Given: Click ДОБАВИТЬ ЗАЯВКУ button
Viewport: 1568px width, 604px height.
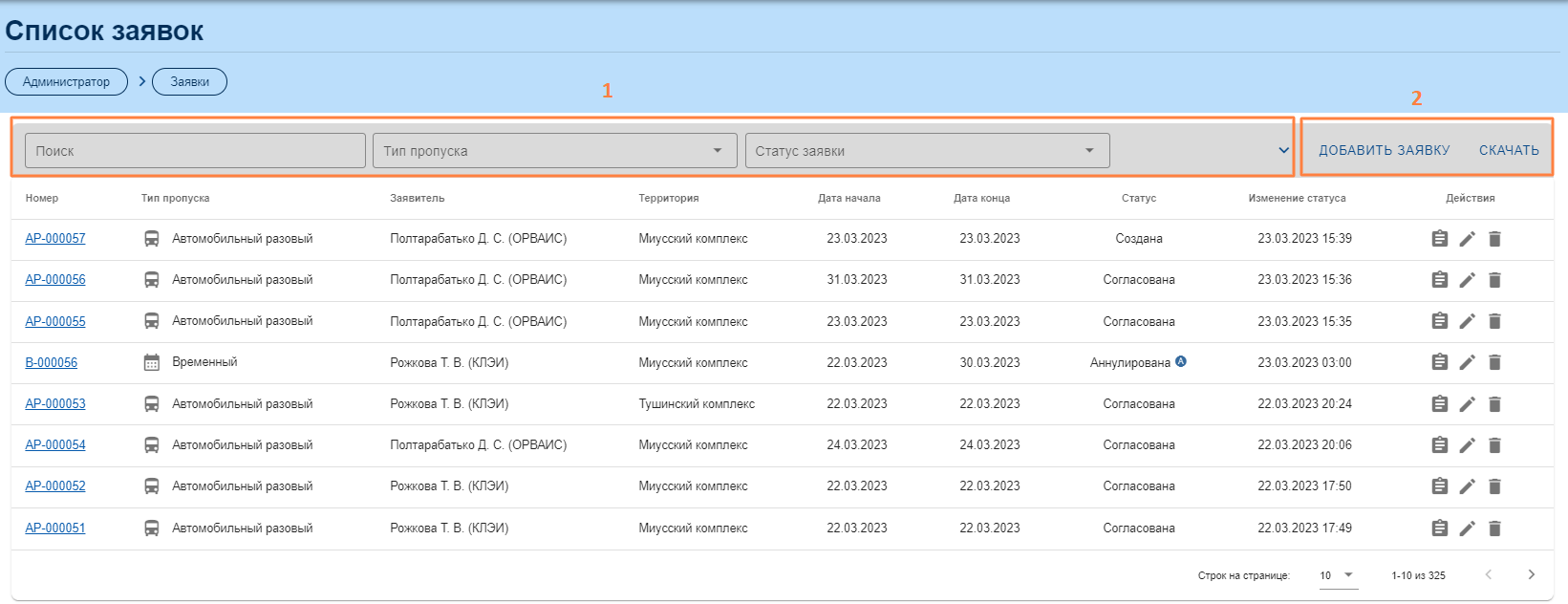Looking at the screenshot, I should [x=1384, y=150].
